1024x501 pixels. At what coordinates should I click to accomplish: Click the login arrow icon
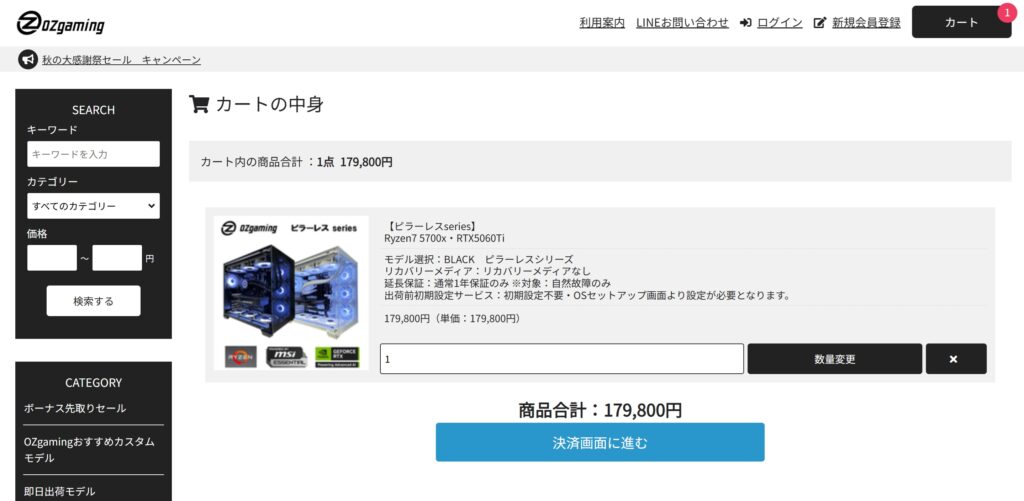(x=746, y=23)
